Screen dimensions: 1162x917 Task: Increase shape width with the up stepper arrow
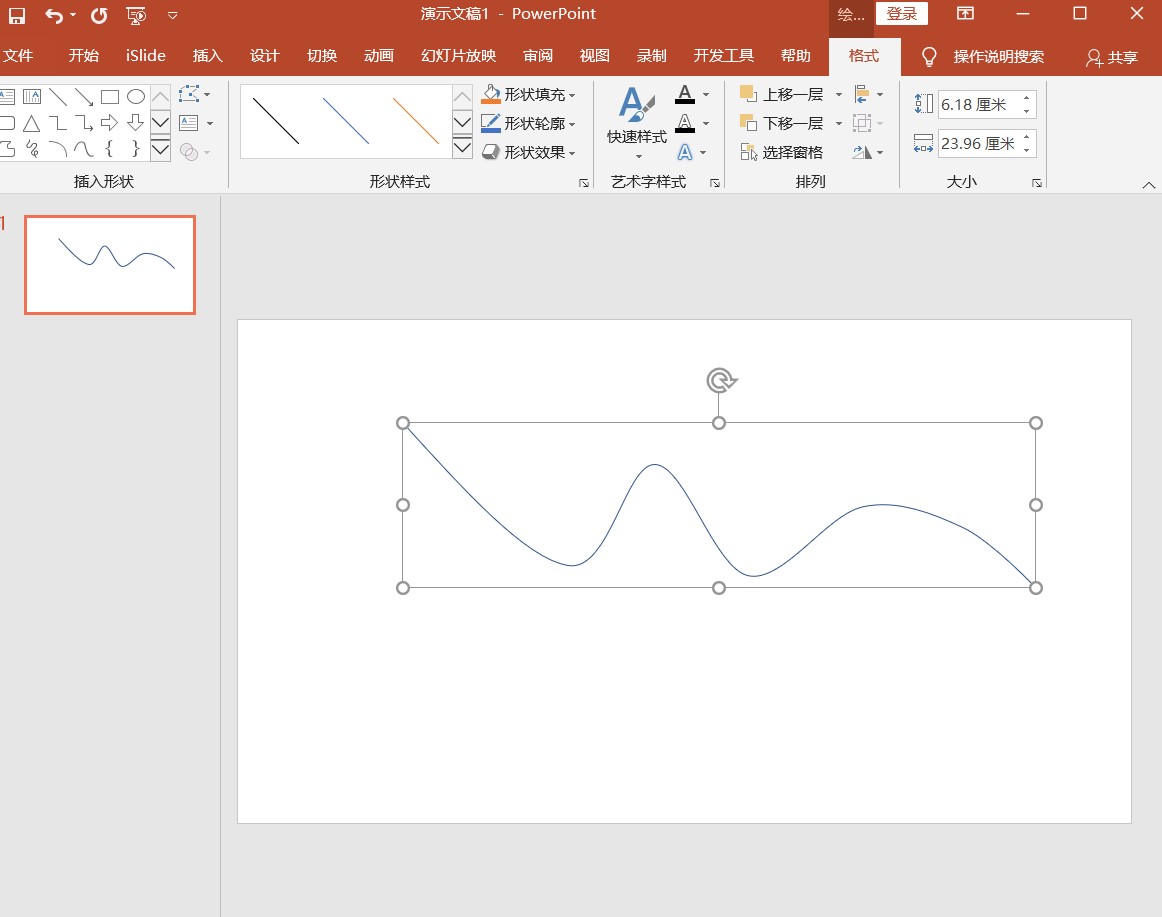click(1027, 137)
